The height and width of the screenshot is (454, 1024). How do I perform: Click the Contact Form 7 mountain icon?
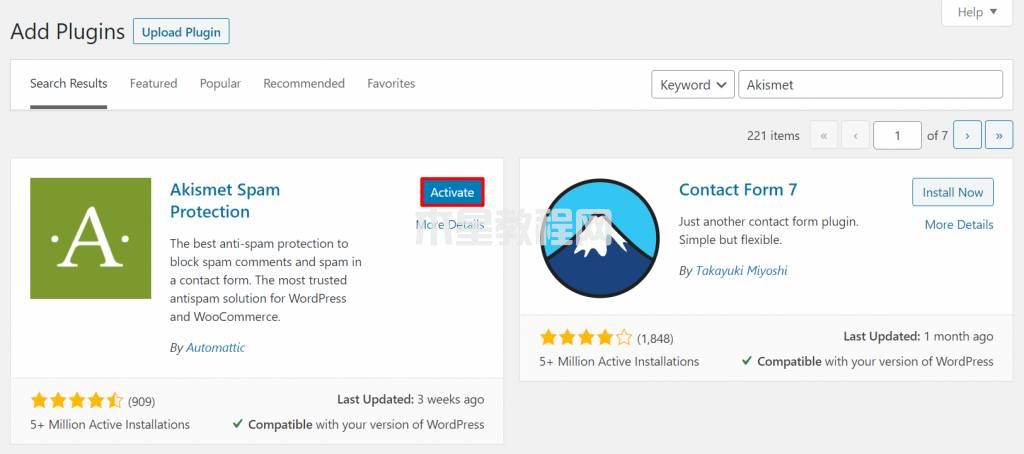tap(600, 238)
